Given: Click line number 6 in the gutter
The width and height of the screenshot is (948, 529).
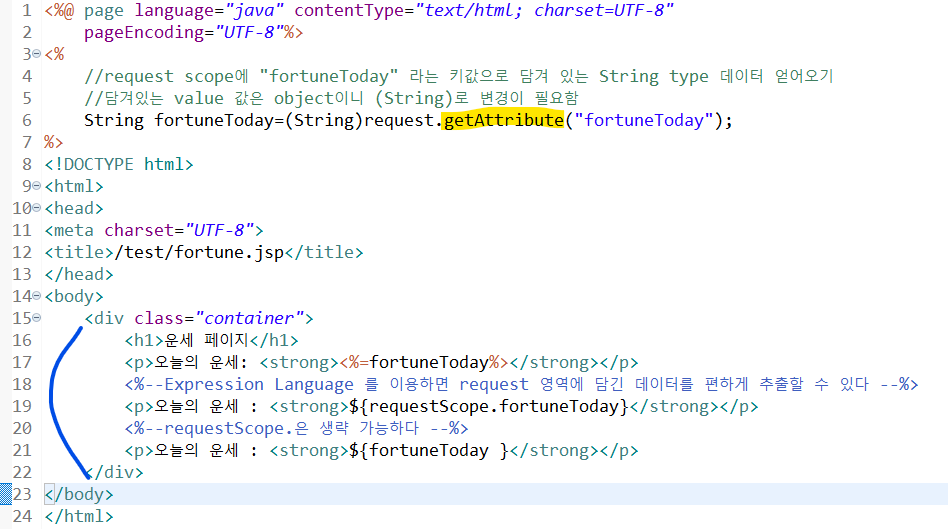Looking at the screenshot, I should click(x=27, y=120).
